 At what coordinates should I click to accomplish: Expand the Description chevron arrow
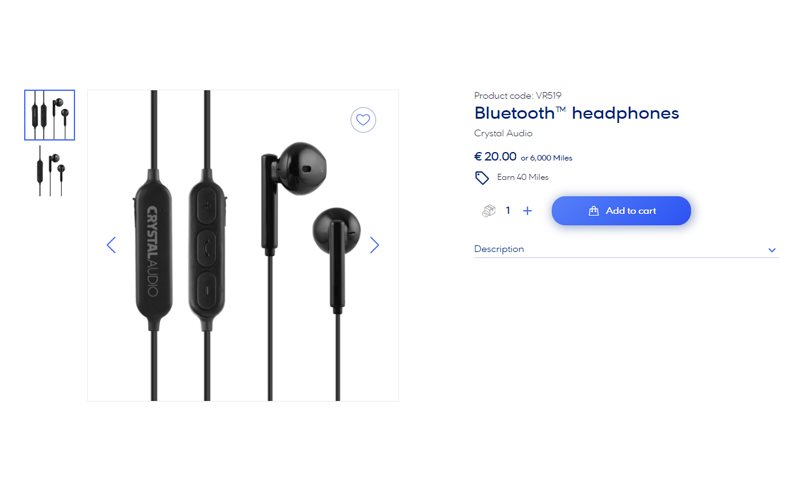[x=772, y=250]
